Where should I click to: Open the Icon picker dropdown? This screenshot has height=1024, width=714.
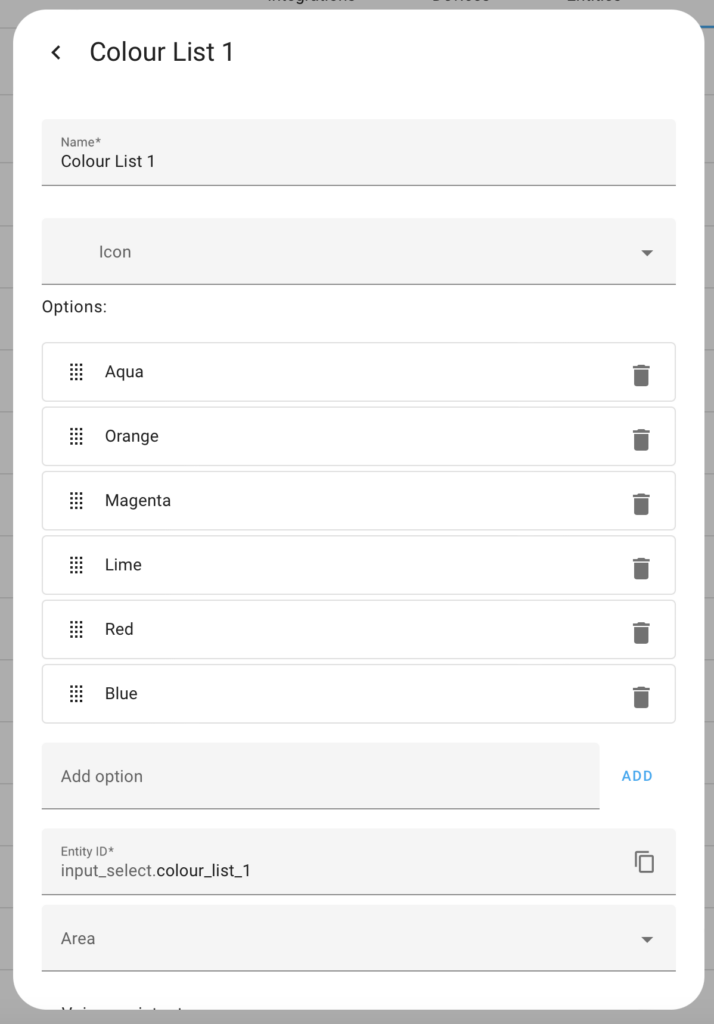click(359, 251)
